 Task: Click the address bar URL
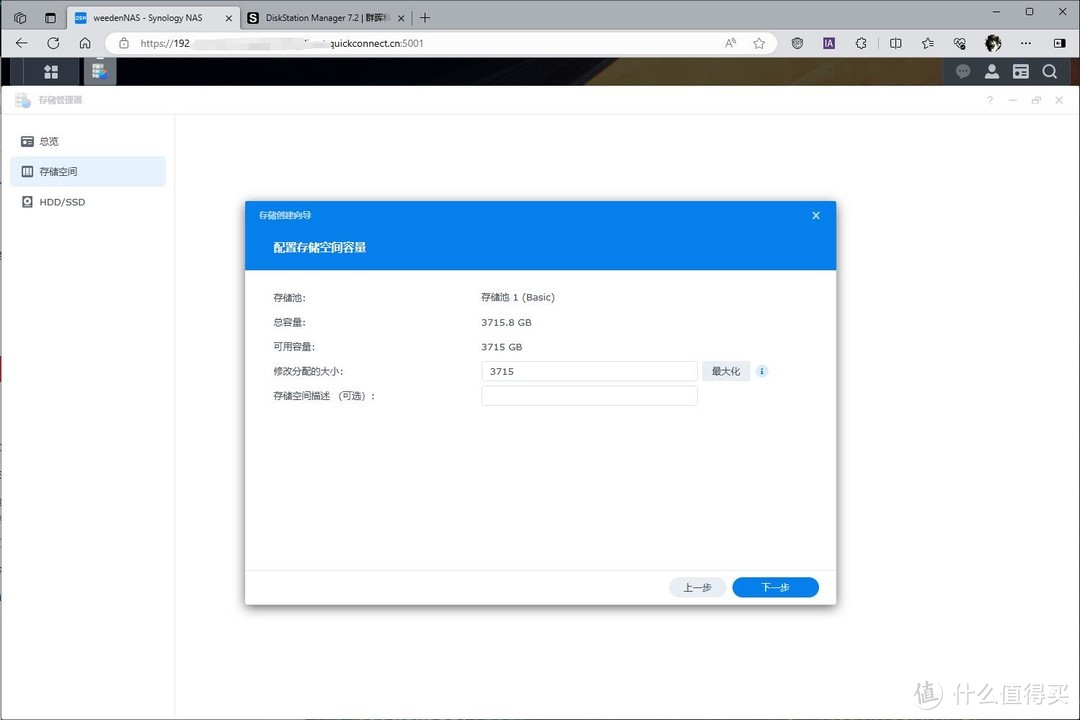pos(282,43)
